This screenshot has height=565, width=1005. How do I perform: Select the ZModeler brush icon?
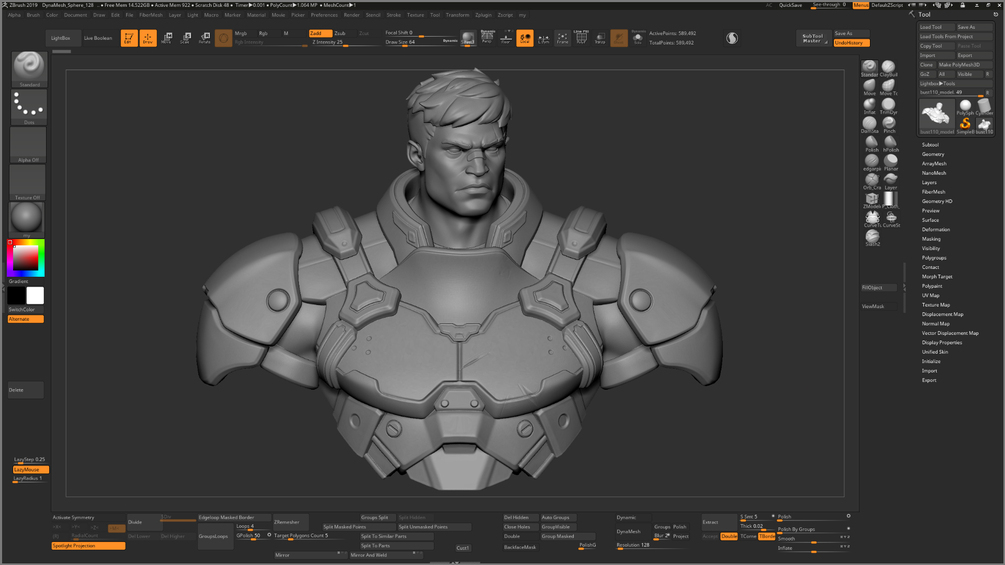(872, 200)
